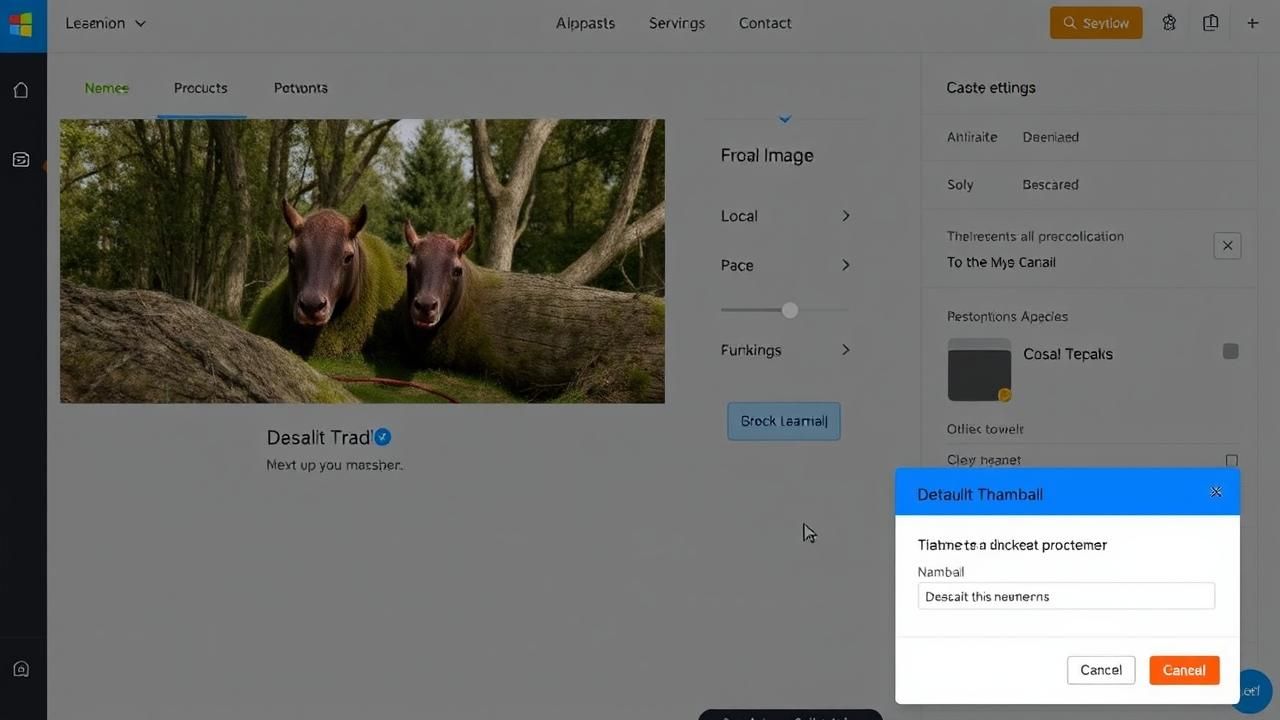This screenshot has height=720, width=1280.
Task: Click the Windows logo icon
Action: [x=21, y=24]
